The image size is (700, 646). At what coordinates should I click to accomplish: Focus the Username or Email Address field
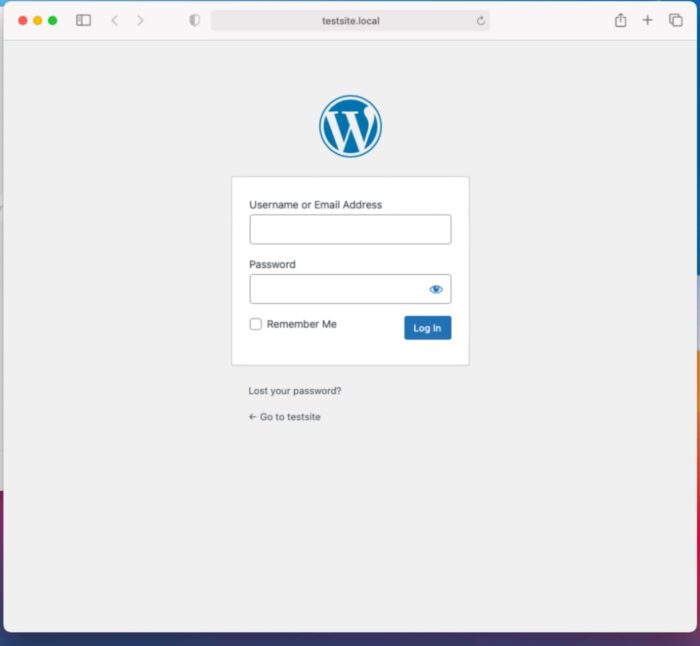click(x=350, y=229)
